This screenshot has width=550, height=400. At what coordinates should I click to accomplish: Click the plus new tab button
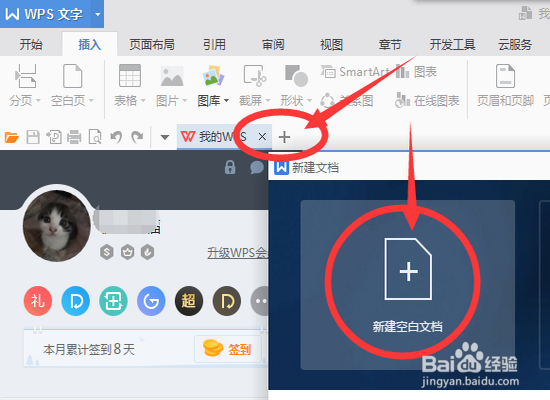coord(284,137)
